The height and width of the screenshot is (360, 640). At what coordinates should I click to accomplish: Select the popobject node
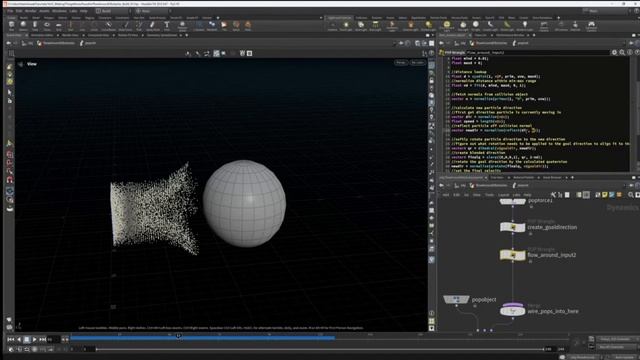(x=456, y=300)
